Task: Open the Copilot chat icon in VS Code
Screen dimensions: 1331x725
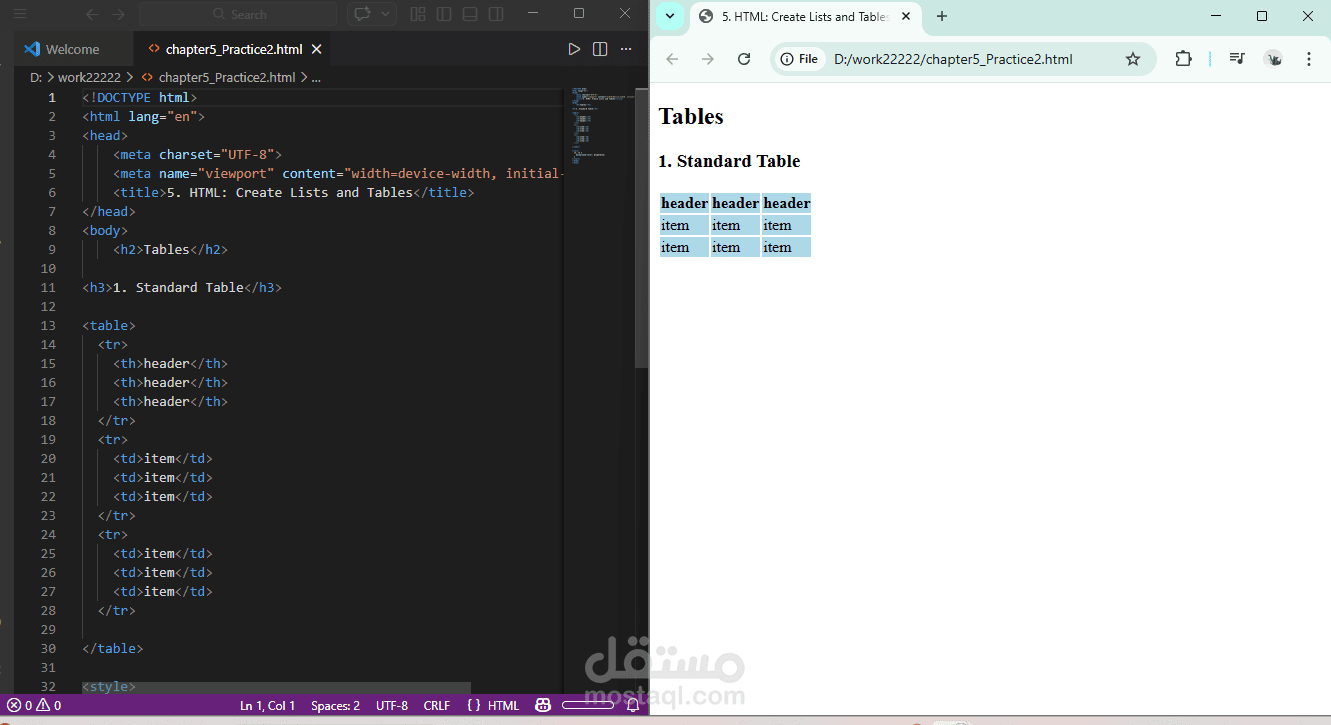Action: [362, 14]
